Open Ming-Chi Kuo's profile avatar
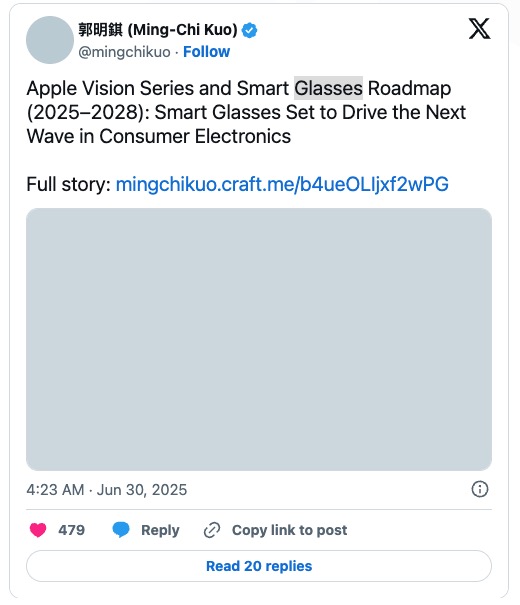The width and height of the screenshot is (520, 605). tap(50, 40)
